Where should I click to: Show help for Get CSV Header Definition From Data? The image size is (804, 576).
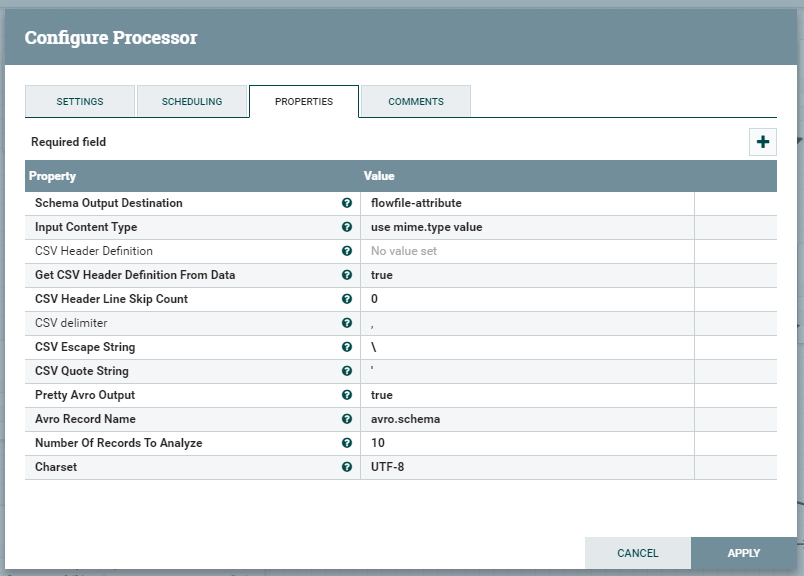347,275
